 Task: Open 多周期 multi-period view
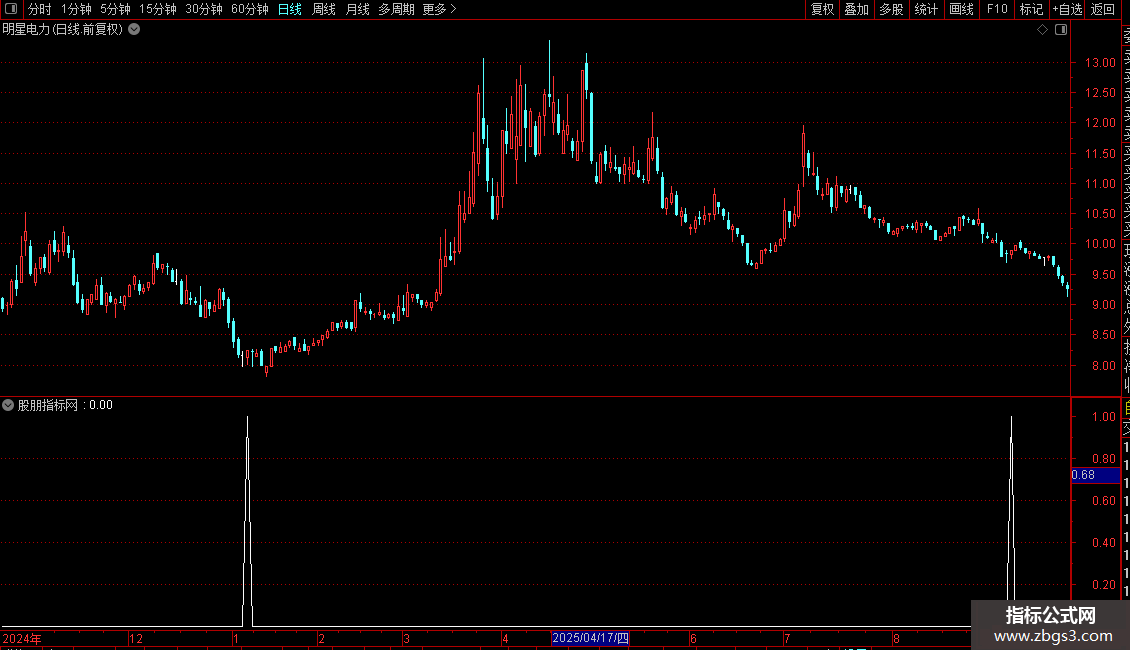(396, 9)
